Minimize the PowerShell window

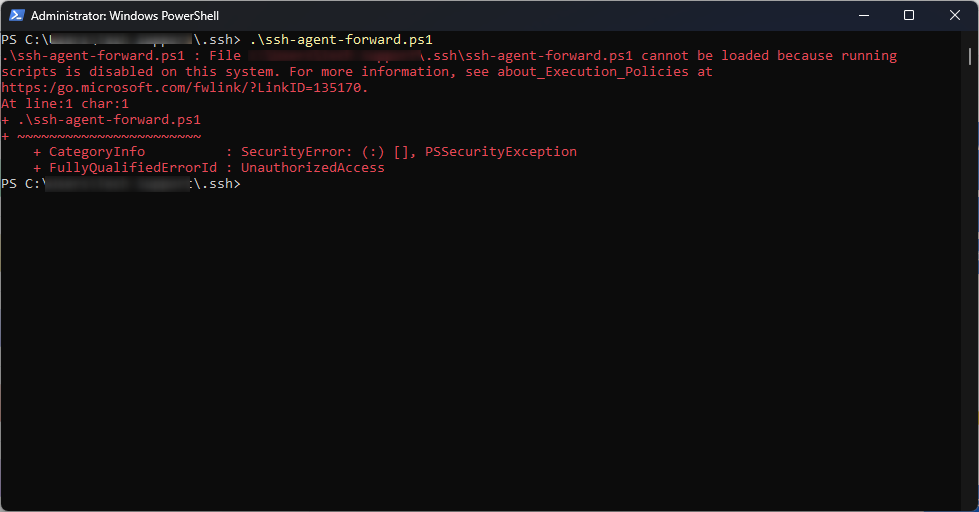[x=864, y=16]
